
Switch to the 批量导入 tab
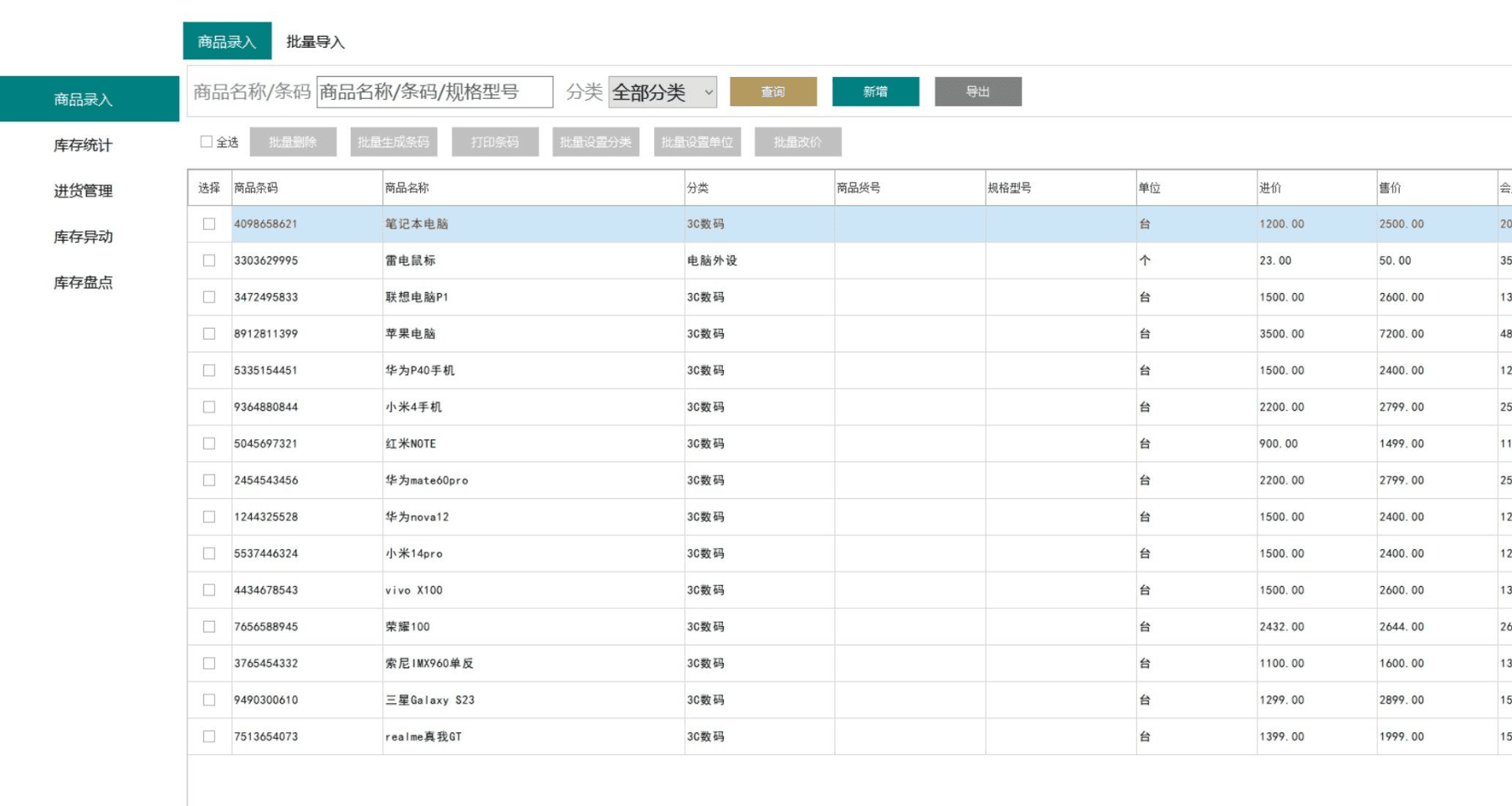point(315,42)
